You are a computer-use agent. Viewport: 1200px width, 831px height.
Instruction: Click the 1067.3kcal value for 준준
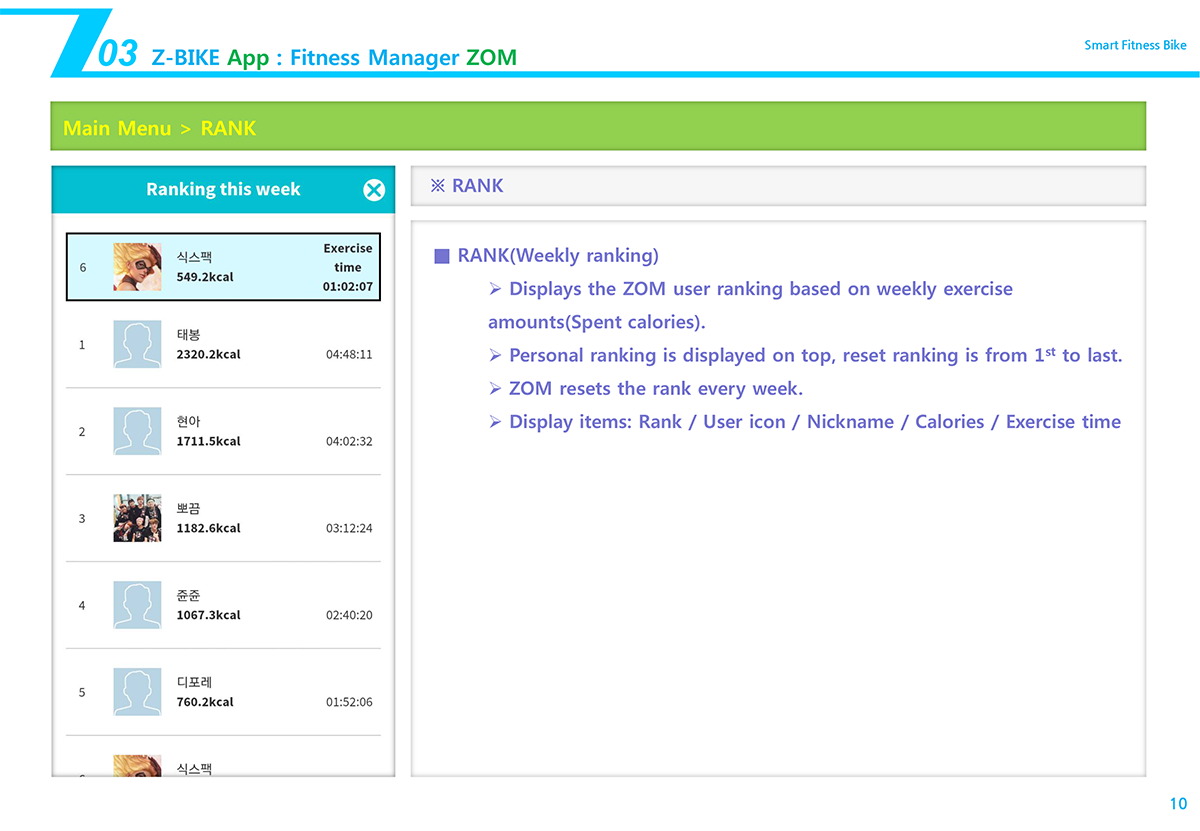pos(208,615)
